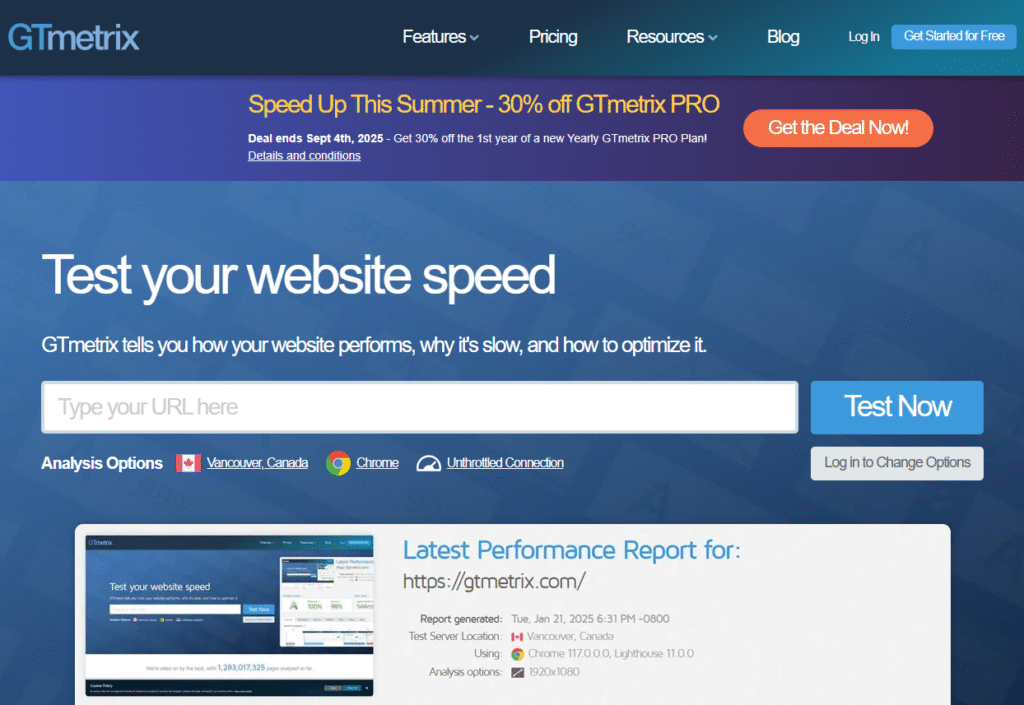Screen dimensions: 1024x705
Task: Click the GTmetrix tells you how tagline
Action: click(x=374, y=345)
